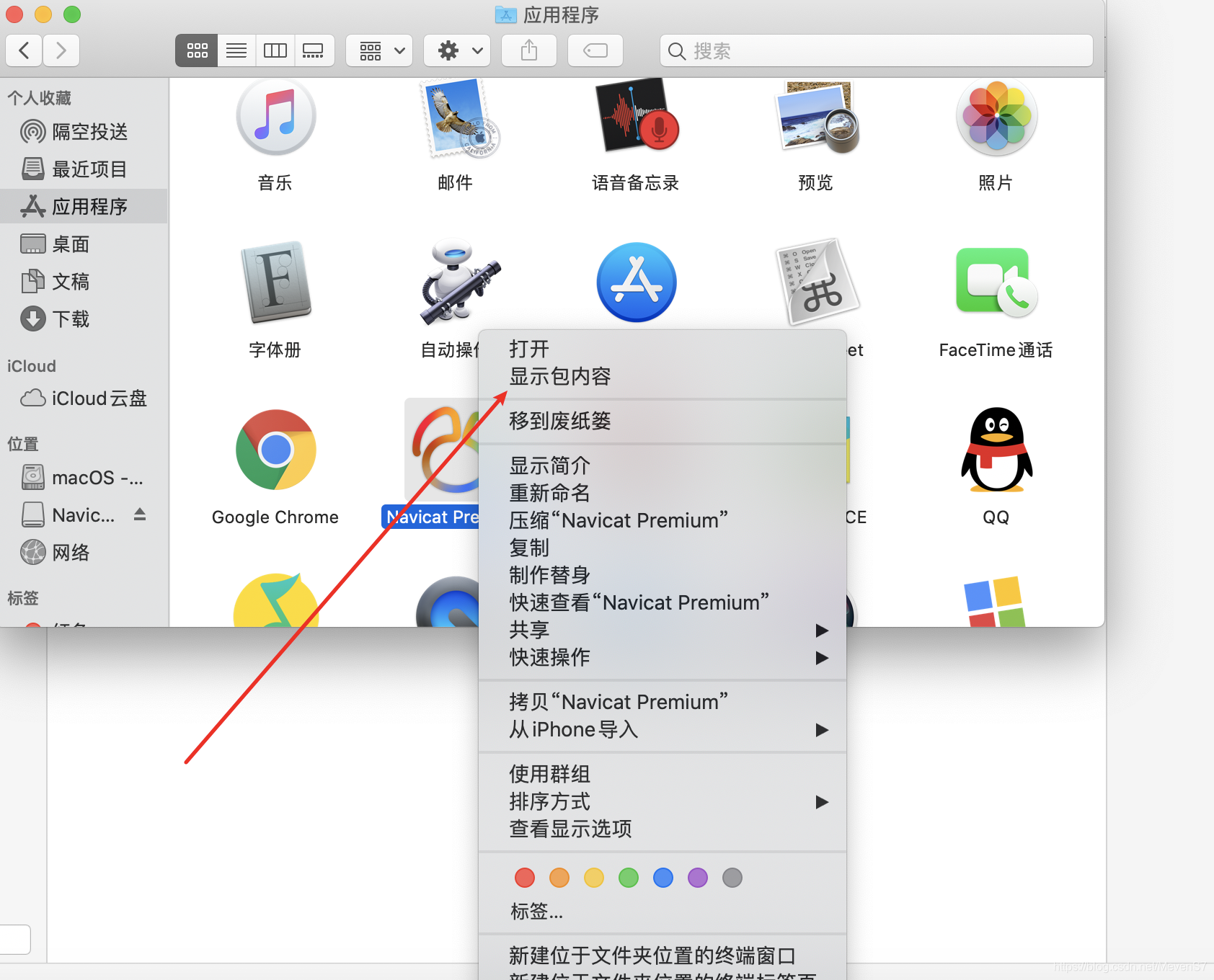
Task: Choose Duplicate (复制) menu item
Action: 663,548
